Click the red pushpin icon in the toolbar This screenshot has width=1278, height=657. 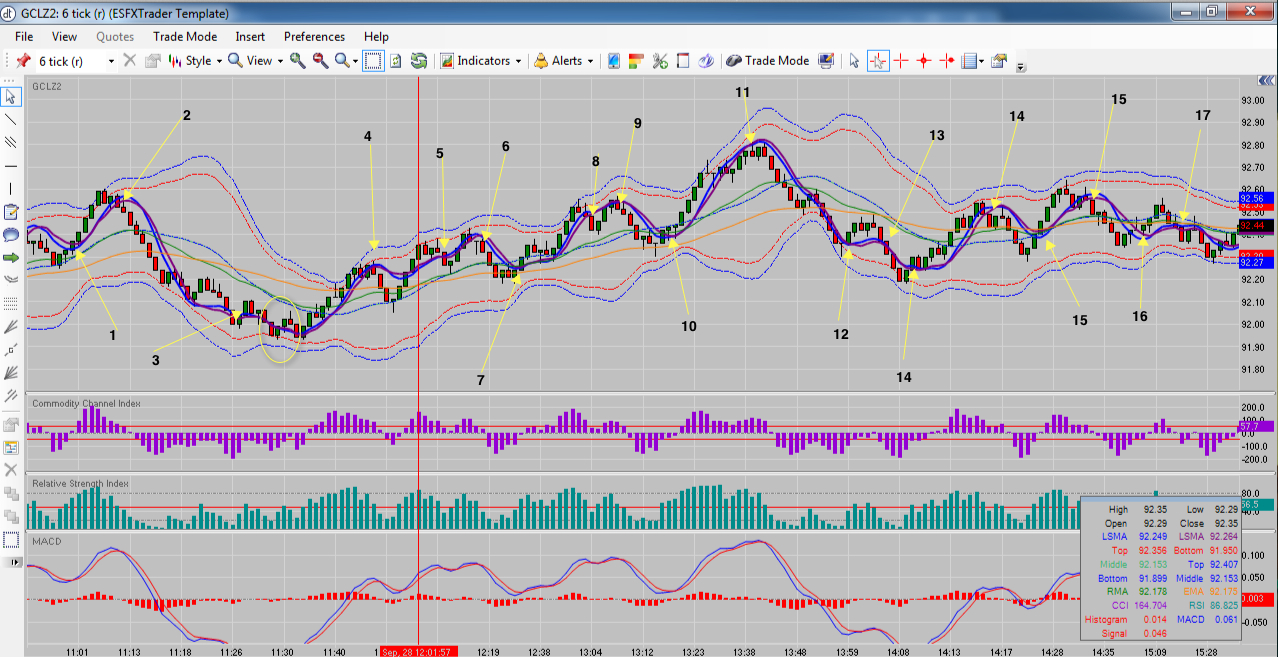click(22, 61)
